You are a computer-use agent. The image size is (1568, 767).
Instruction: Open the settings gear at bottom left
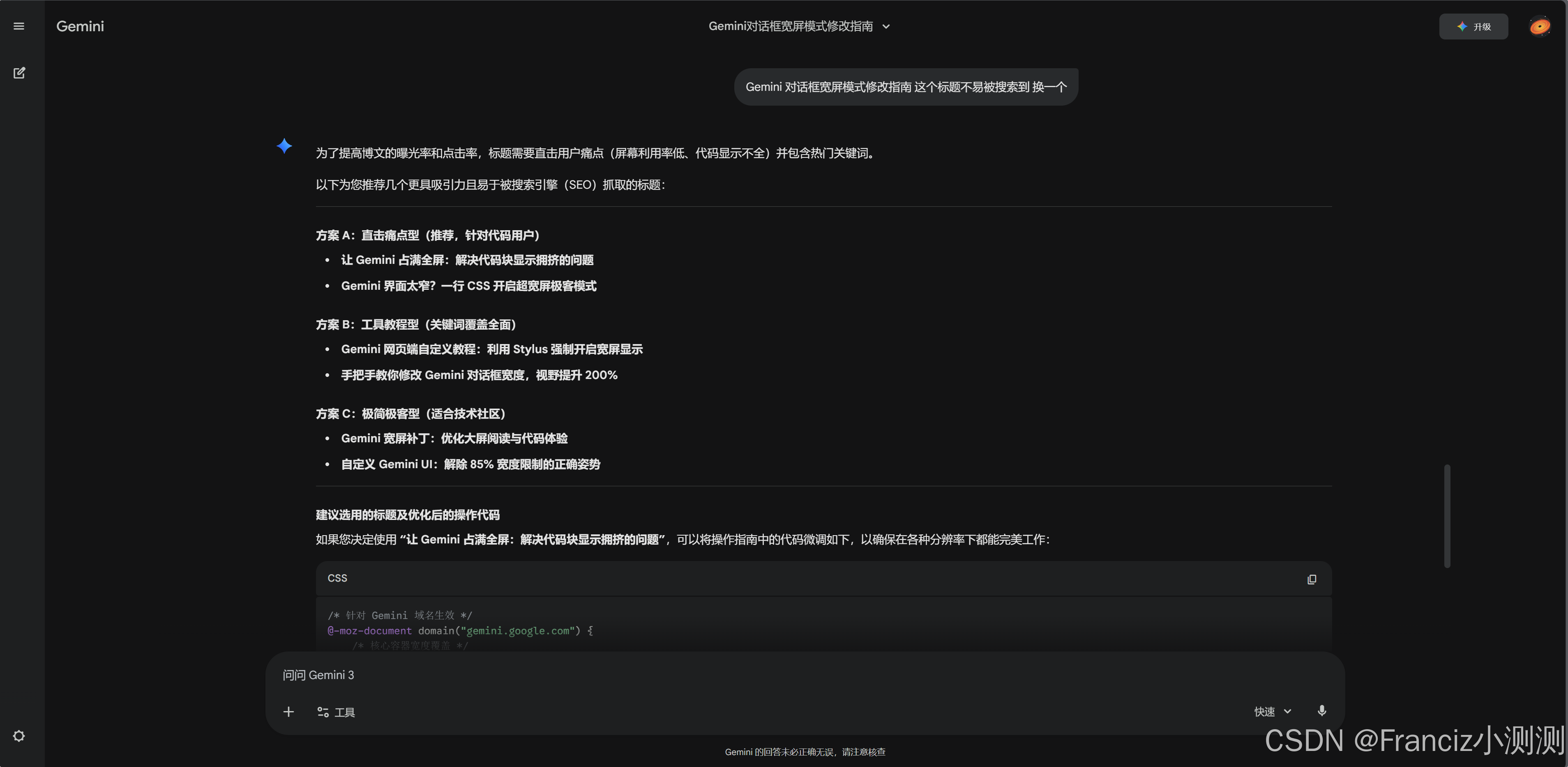(x=19, y=736)
